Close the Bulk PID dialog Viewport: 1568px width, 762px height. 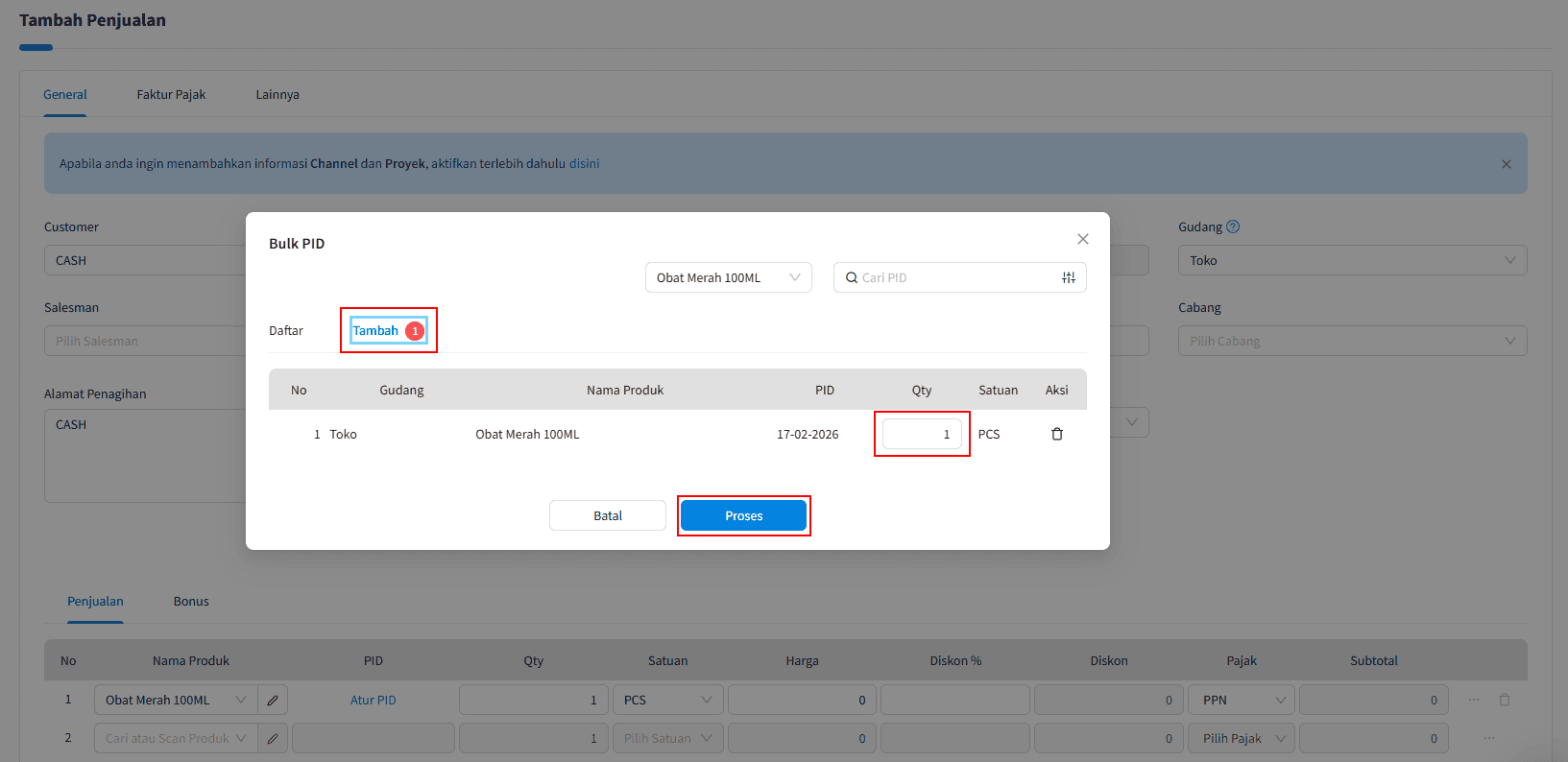tap(1082, 239)
